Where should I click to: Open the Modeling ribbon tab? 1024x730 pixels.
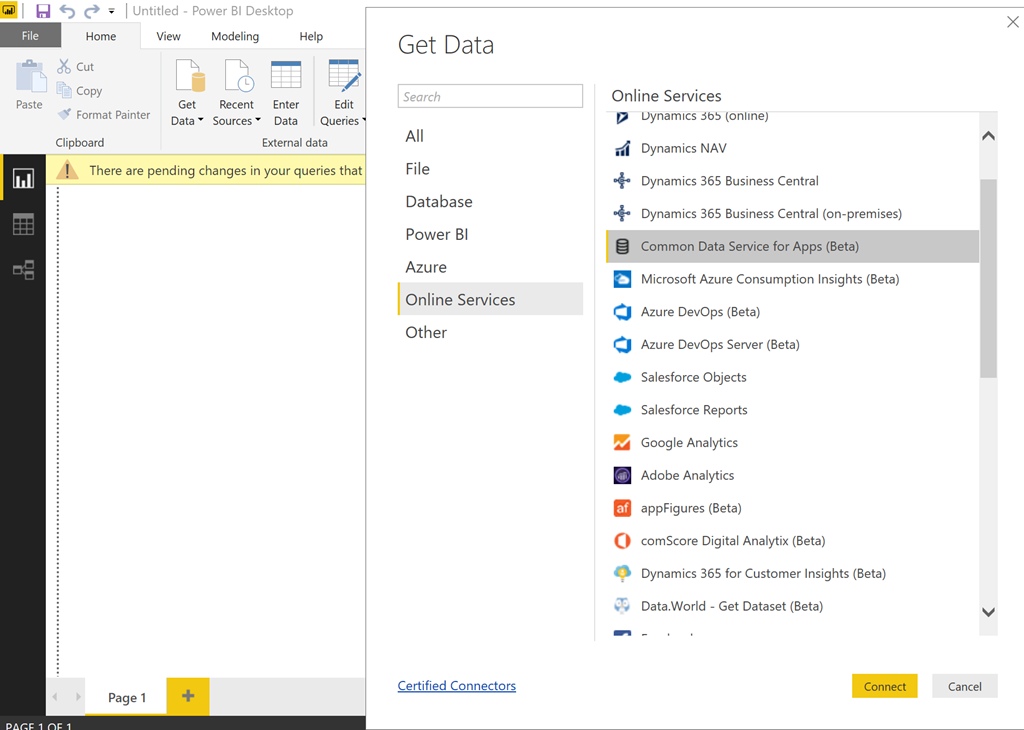point(235,36)
